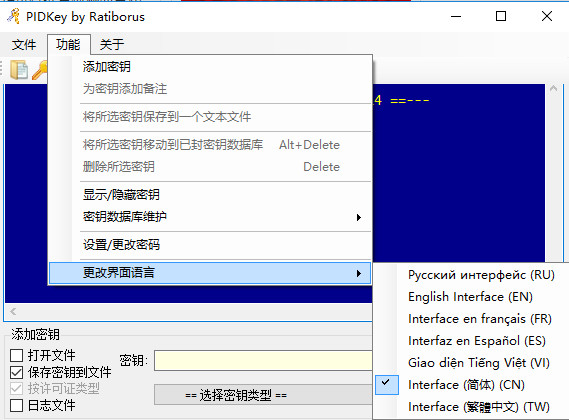
Task: Open 设置/更改密码 menu entry
Action: click(210, 245)
